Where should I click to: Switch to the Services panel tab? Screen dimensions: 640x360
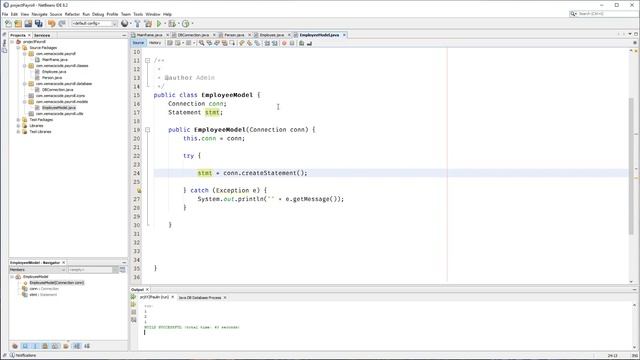point(42,36)
